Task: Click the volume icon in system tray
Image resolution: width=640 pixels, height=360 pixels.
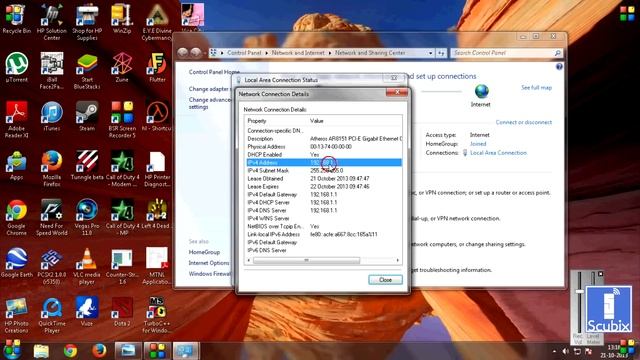Action: pyautogui.click(x=565, y=351)
